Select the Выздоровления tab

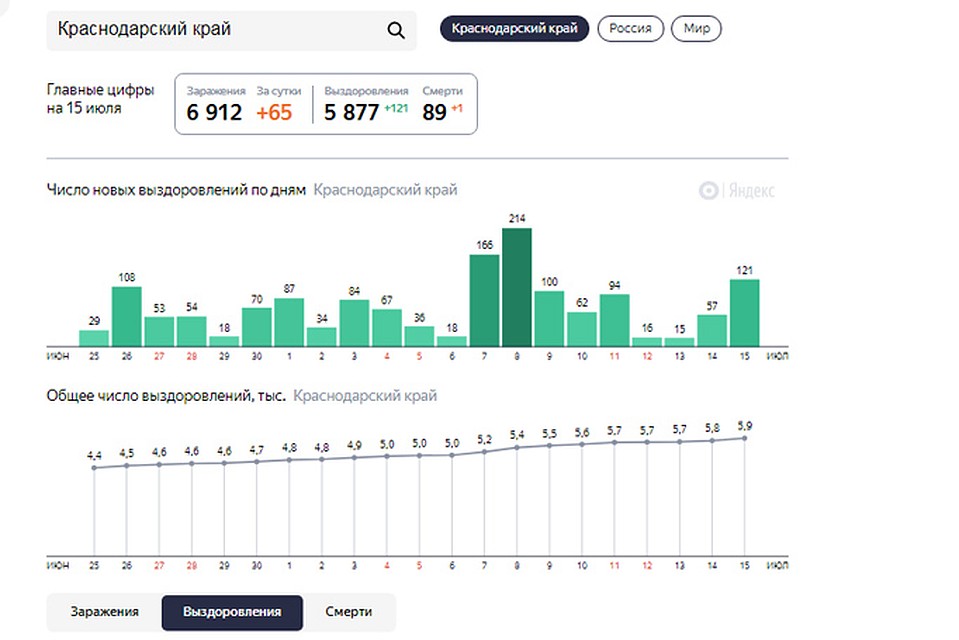(232, 612)
